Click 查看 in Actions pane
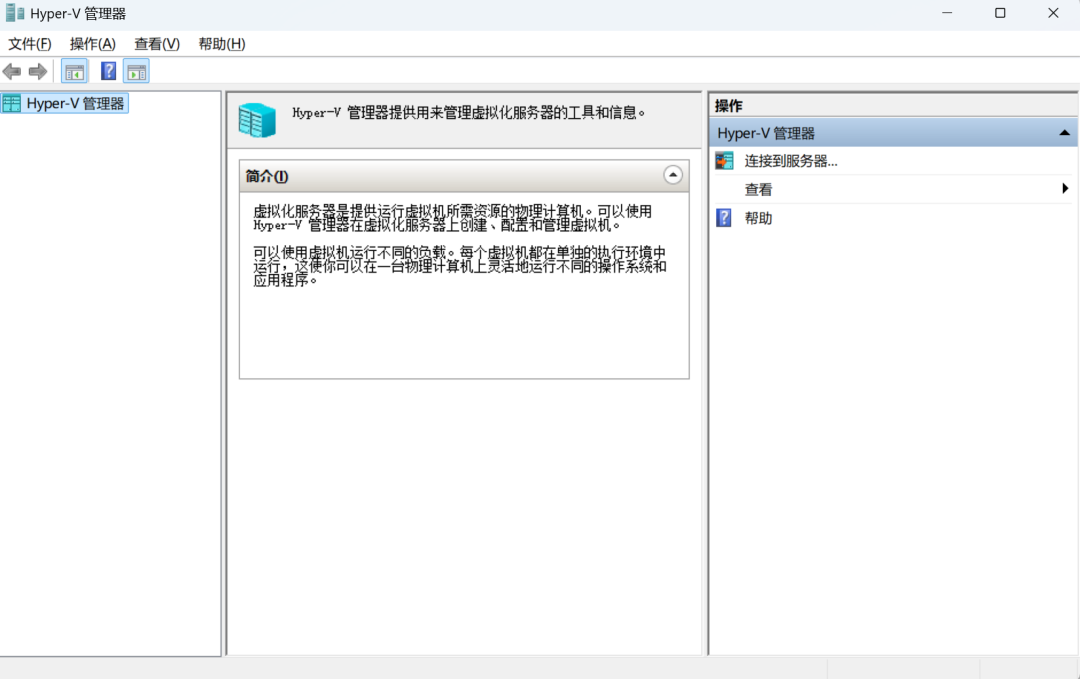The width and height of the screenshot is (1080, 679). coord(758,189)
